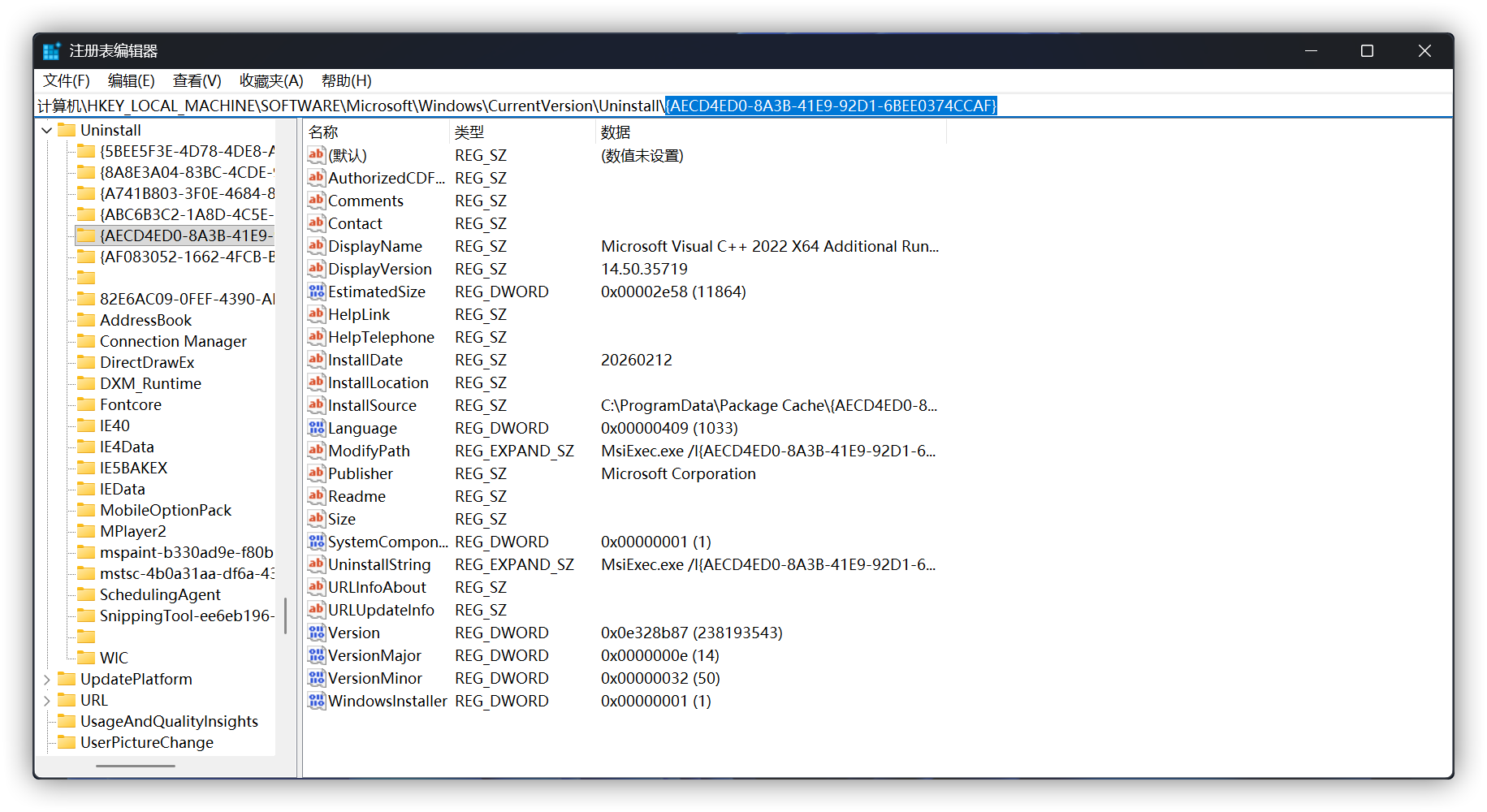The image size is (1487, 812).
Task: Click the DisplayName string value icon
Action: coord(316,246)
